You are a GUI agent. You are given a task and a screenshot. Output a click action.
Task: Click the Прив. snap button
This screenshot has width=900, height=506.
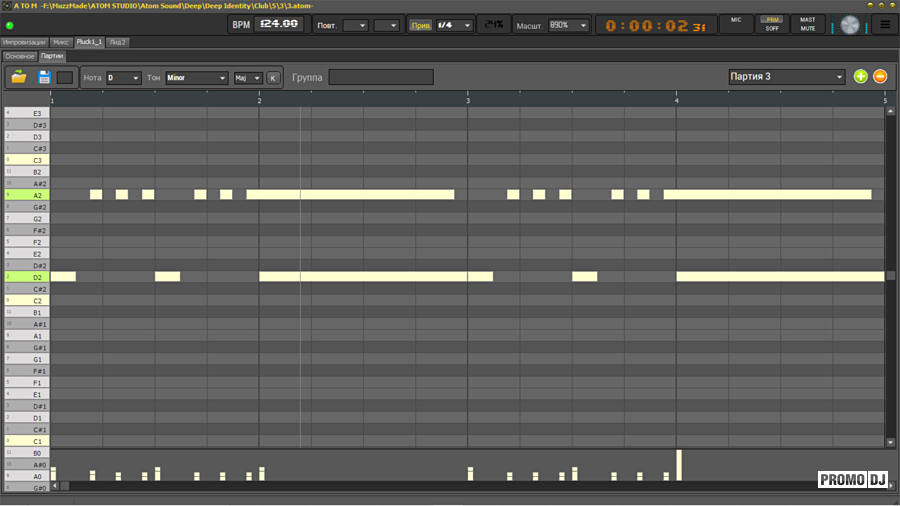pos(421,25)
